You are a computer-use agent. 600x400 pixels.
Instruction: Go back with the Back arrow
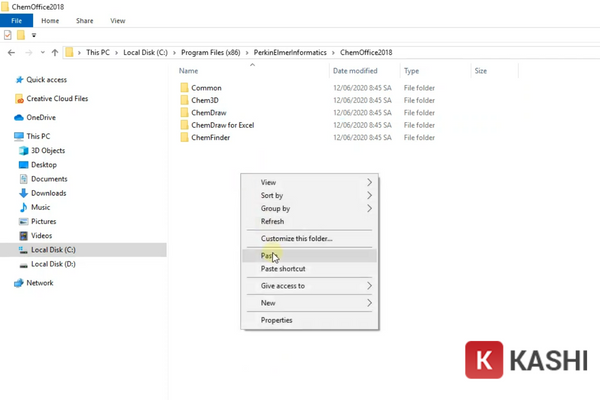(11, 52)
